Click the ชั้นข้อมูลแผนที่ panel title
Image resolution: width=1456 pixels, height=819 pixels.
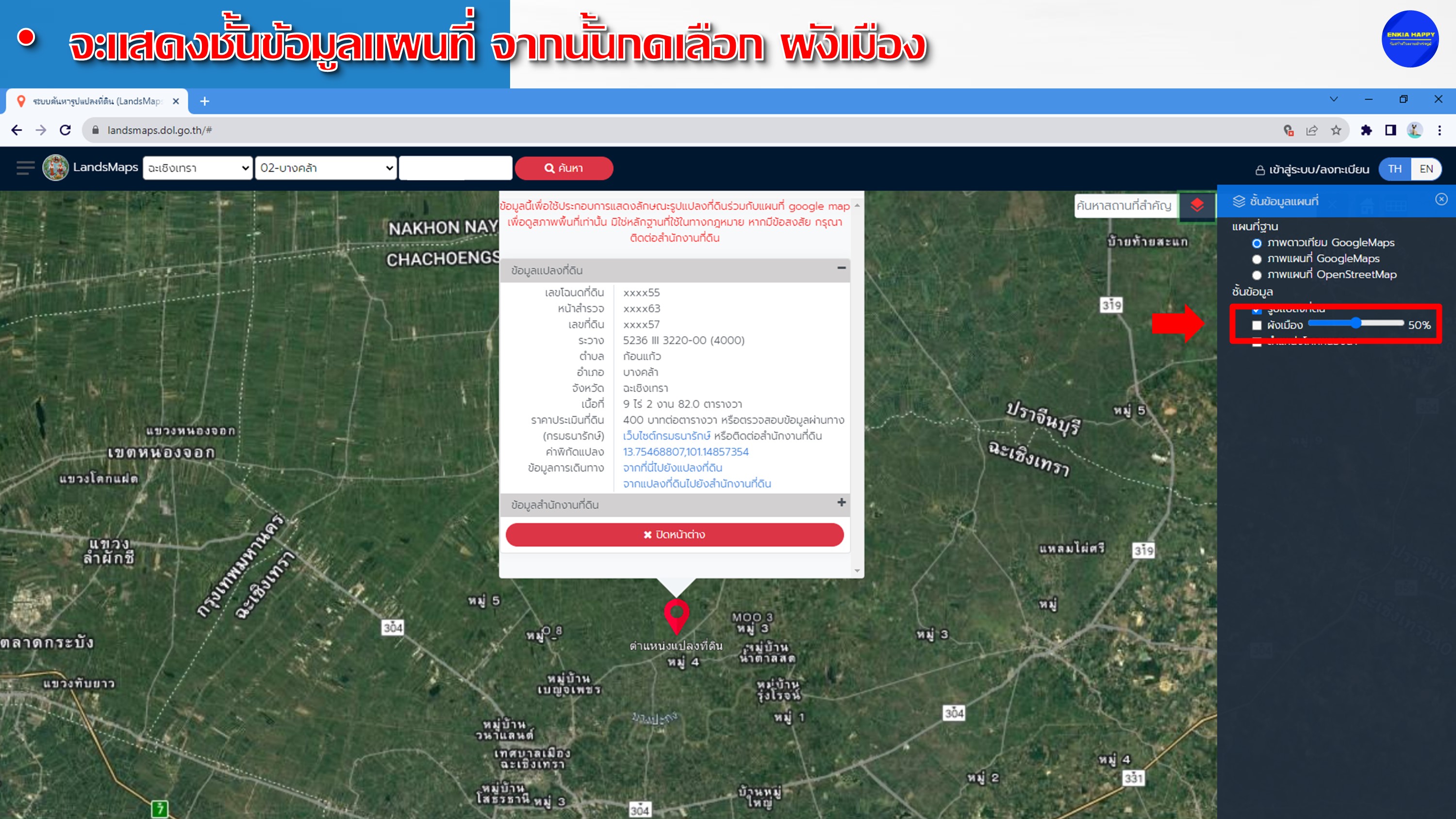1284,201
